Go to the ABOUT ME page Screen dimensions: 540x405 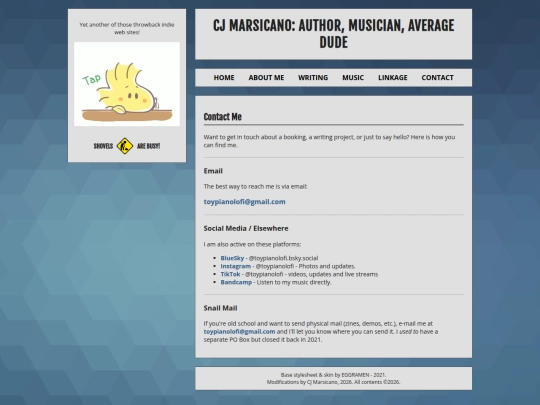(266, 78)
